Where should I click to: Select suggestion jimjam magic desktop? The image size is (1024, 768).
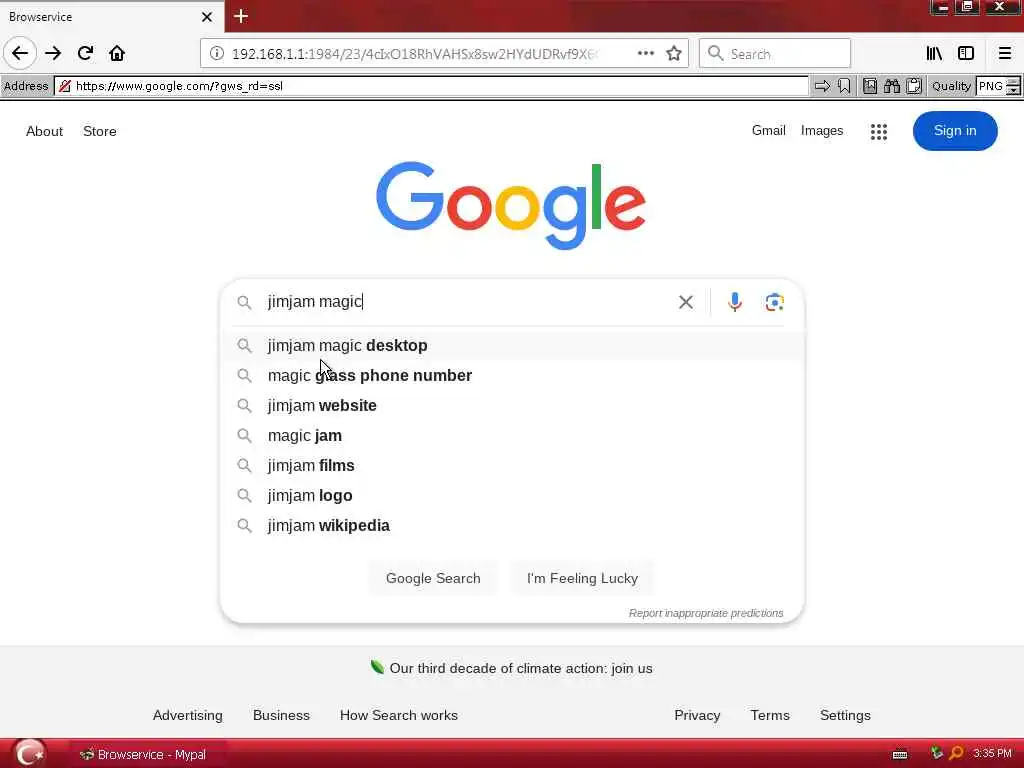point(512,345)
